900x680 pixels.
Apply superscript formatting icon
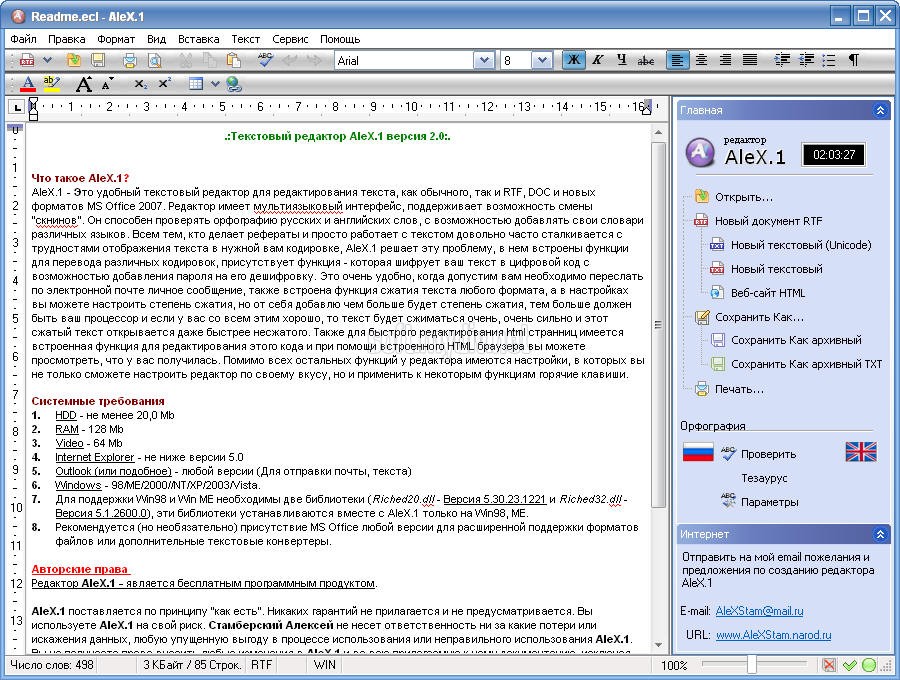[x=164, y=84]
